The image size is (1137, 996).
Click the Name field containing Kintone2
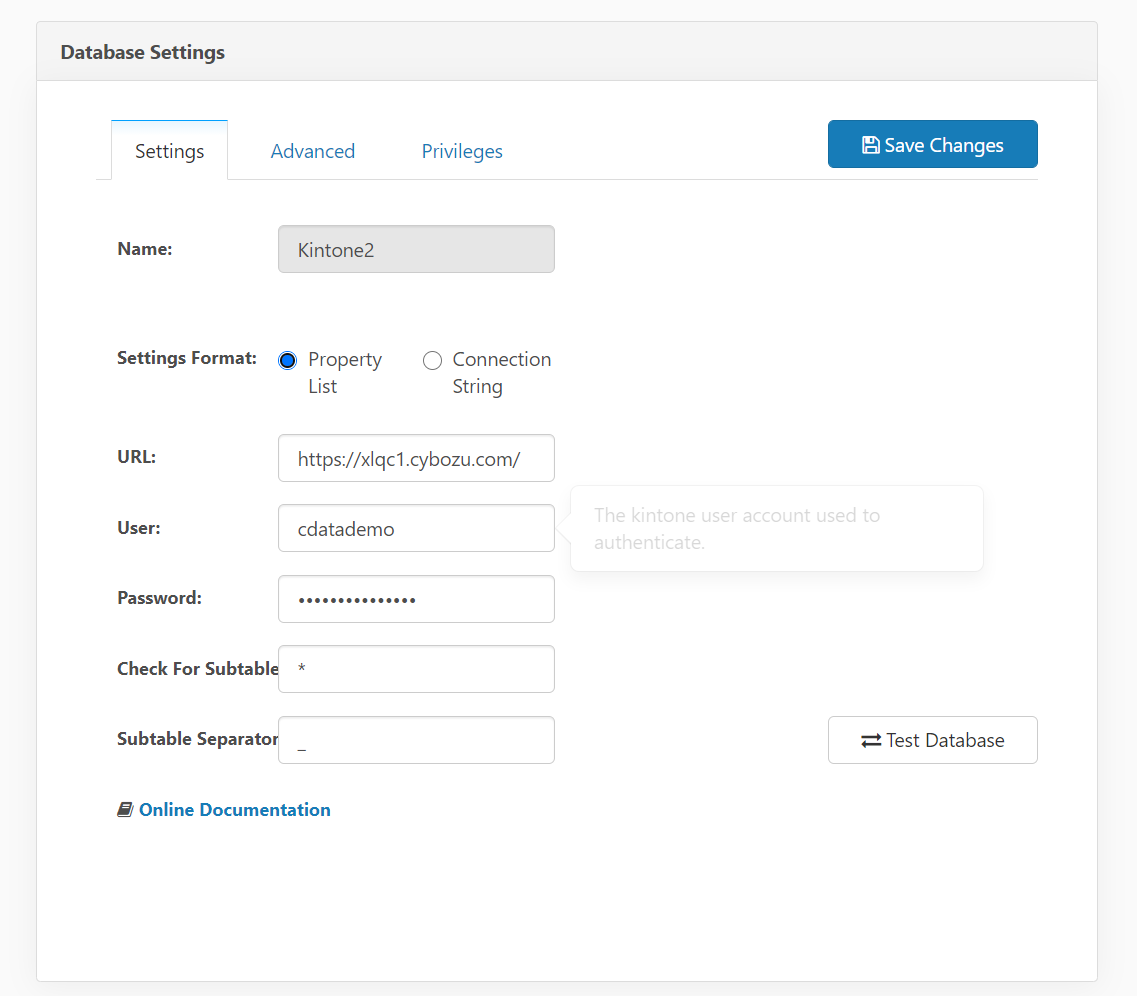(x=416, y=249)
